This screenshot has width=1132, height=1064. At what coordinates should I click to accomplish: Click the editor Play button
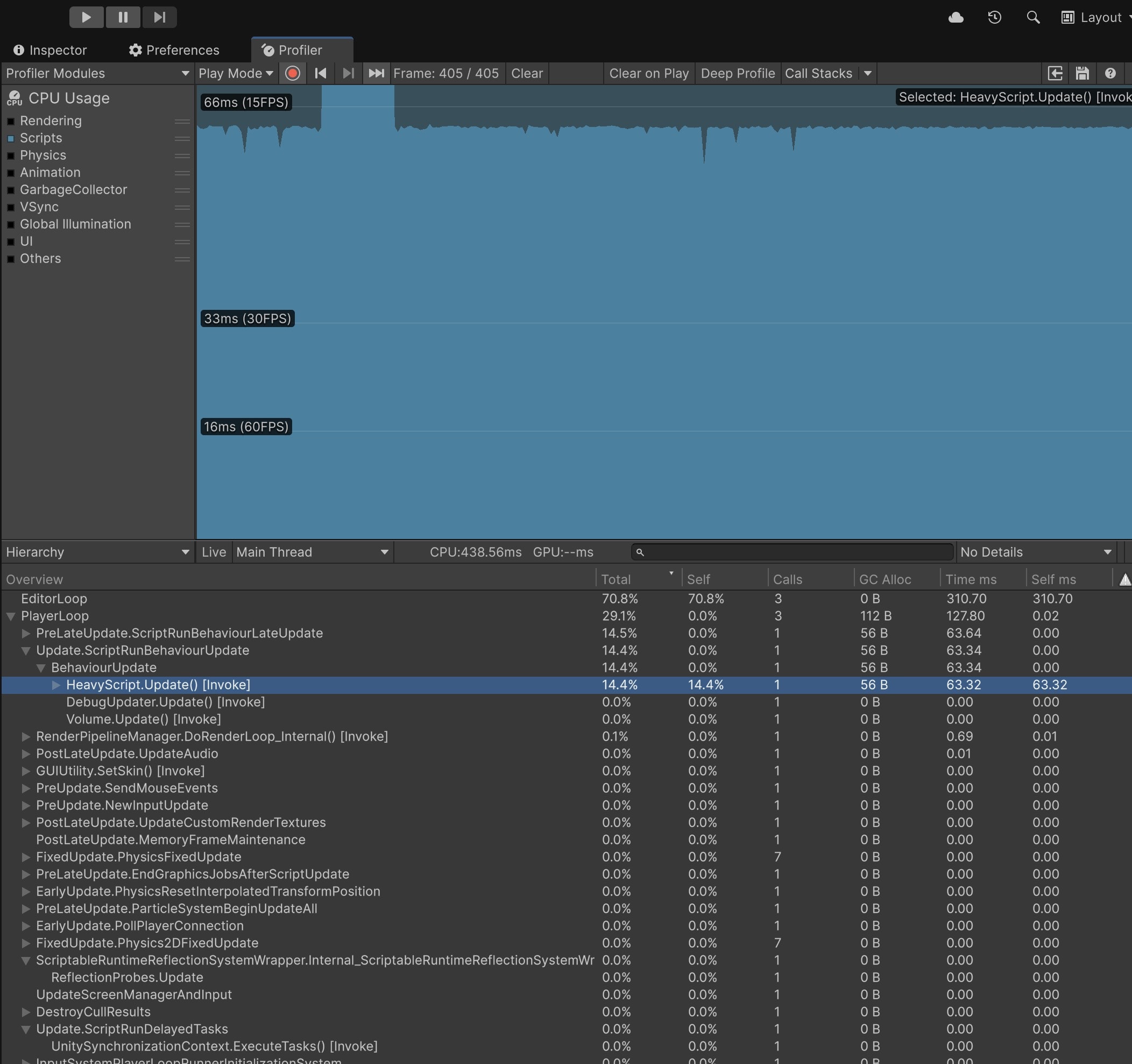86,17
